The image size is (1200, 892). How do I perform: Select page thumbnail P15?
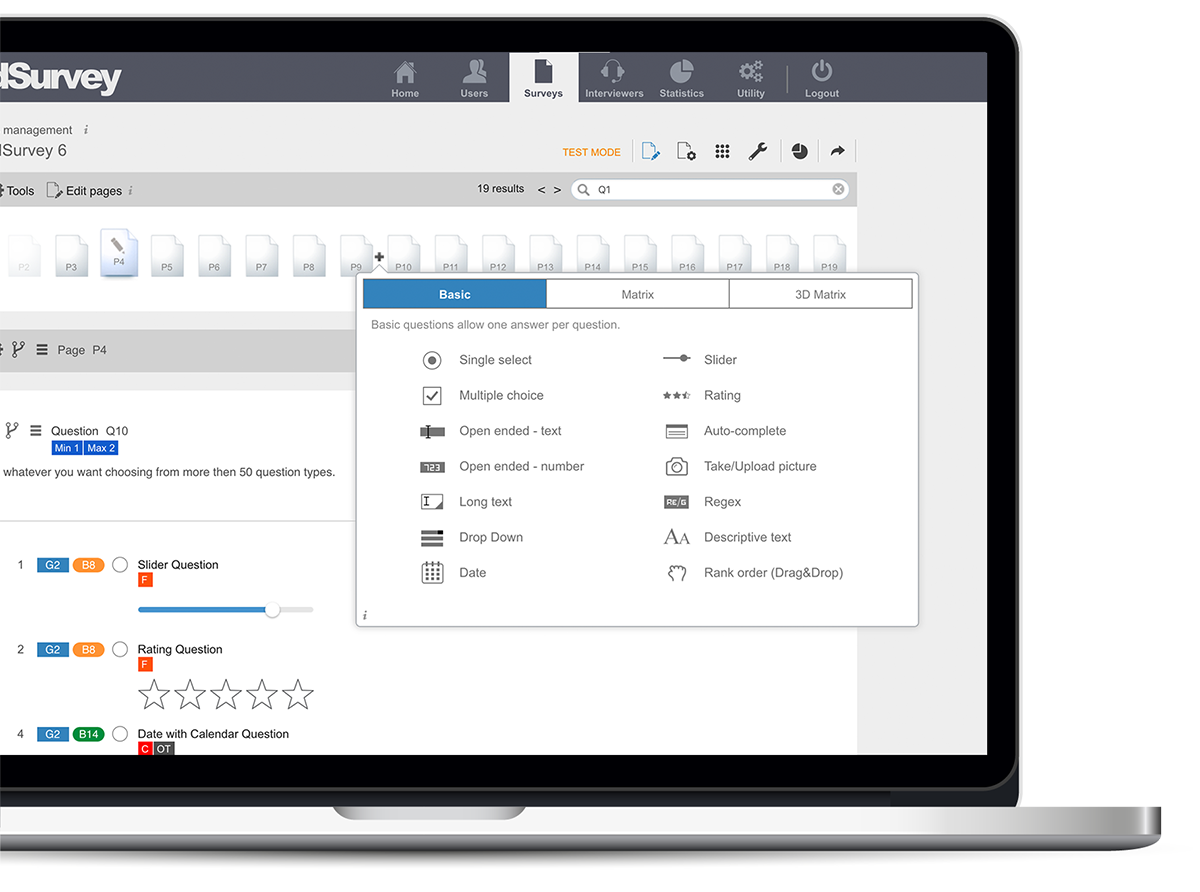(640, 255)
